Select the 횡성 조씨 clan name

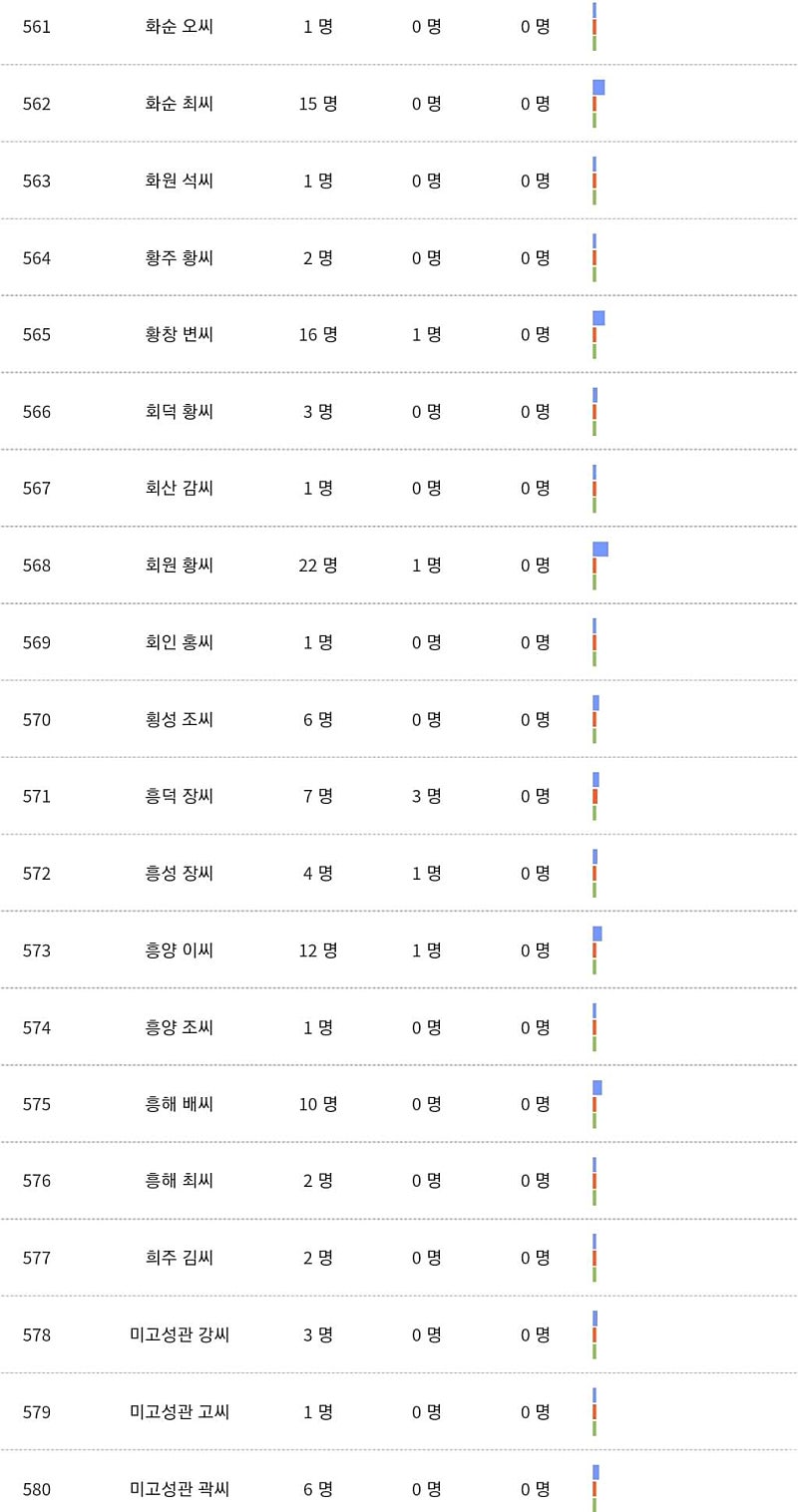click(x=179, y=719)
